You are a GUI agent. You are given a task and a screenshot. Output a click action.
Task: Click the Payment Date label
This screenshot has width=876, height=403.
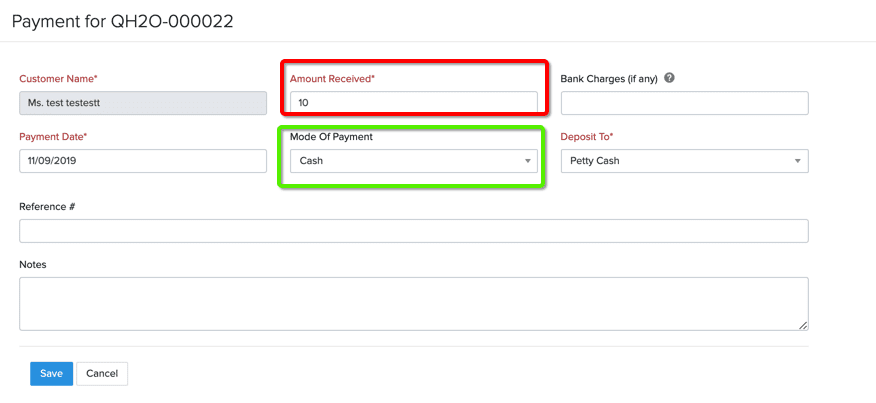tap(53, 137)
